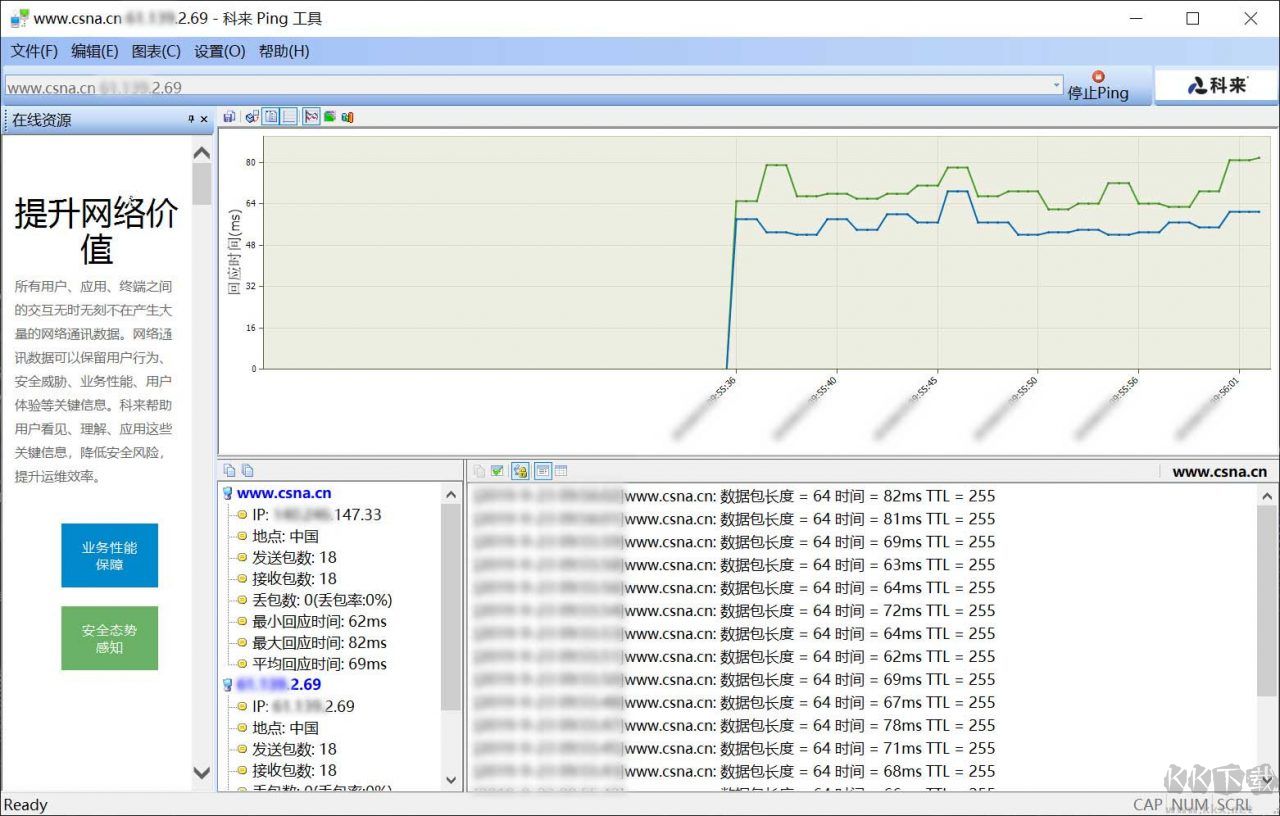Click the summary tree scrollbar up arrow
Screen dimensions: 1280x816
451,493
